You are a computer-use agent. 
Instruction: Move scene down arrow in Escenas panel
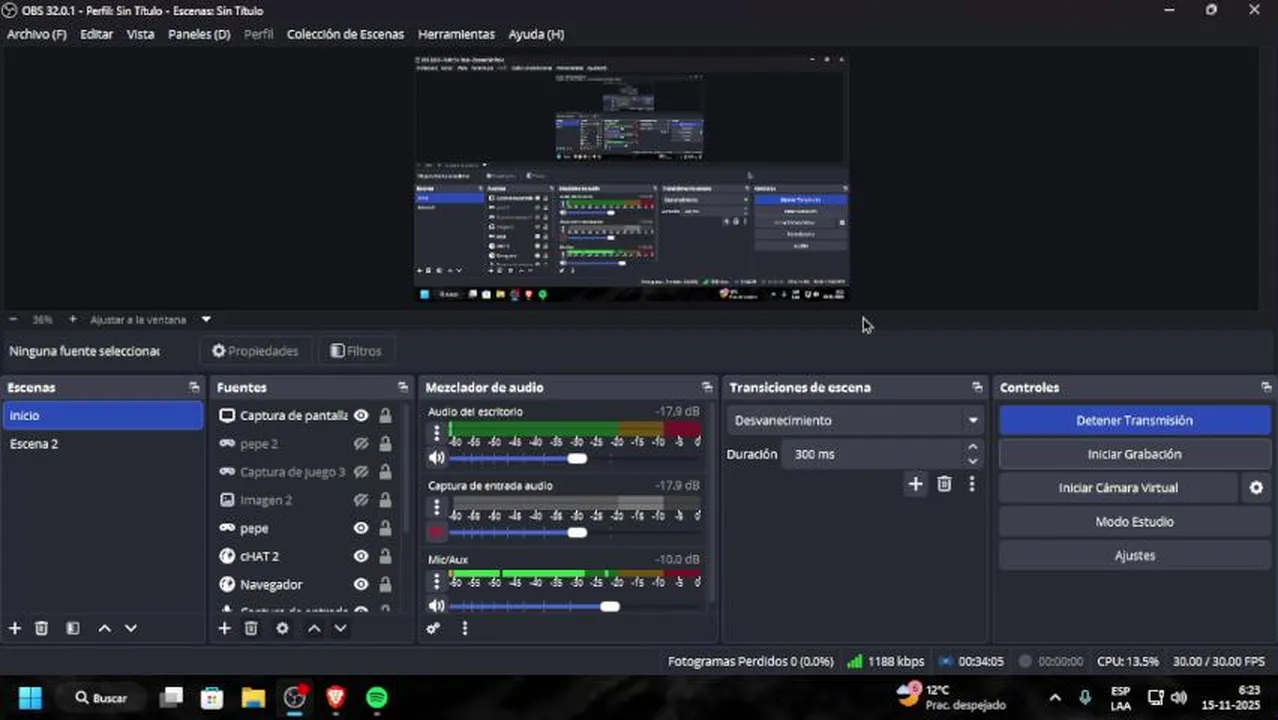click(130, 628)
